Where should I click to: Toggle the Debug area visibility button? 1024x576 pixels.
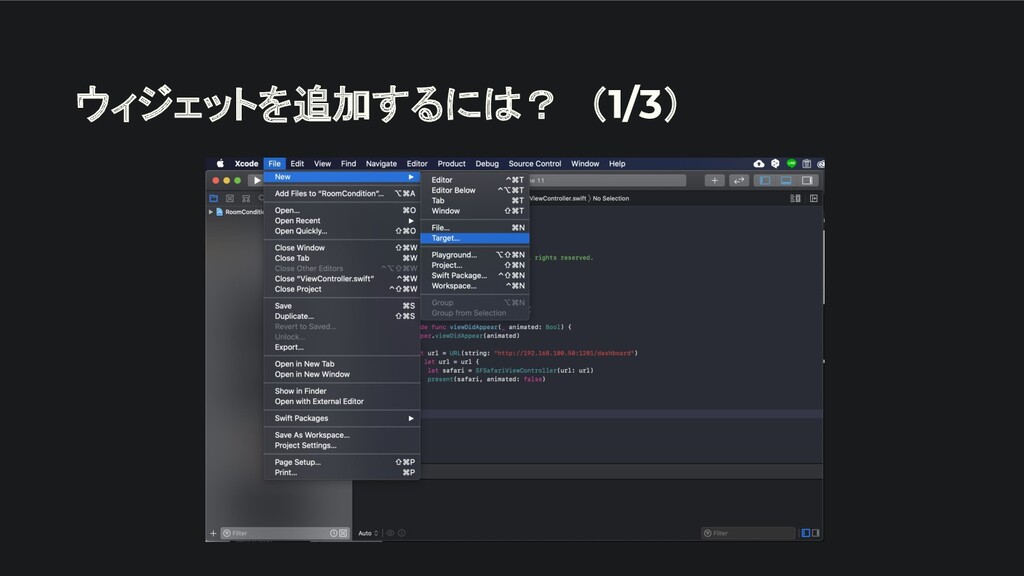(786, 180)
